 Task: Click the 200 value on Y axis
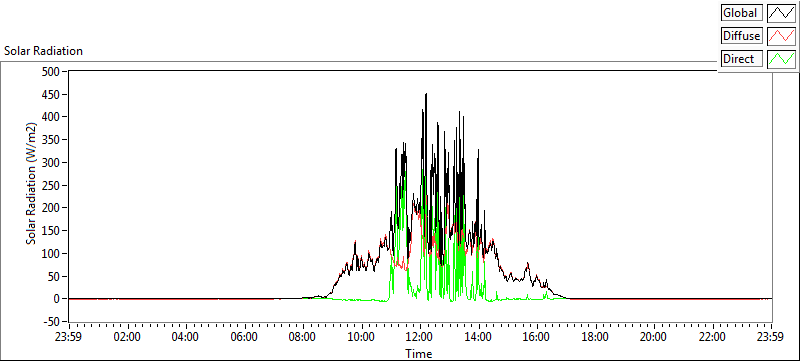pyautogui.click(x=51, y=208)
